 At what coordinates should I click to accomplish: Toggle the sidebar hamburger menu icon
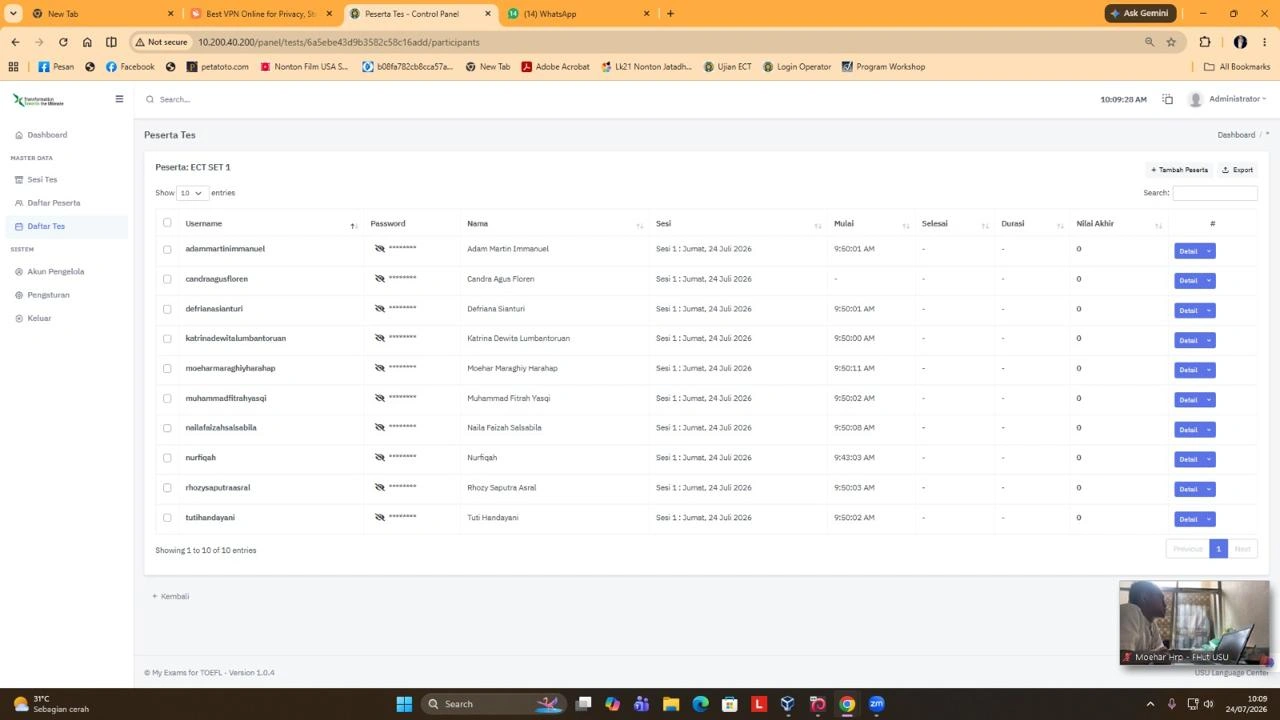(x=119, y=99)
